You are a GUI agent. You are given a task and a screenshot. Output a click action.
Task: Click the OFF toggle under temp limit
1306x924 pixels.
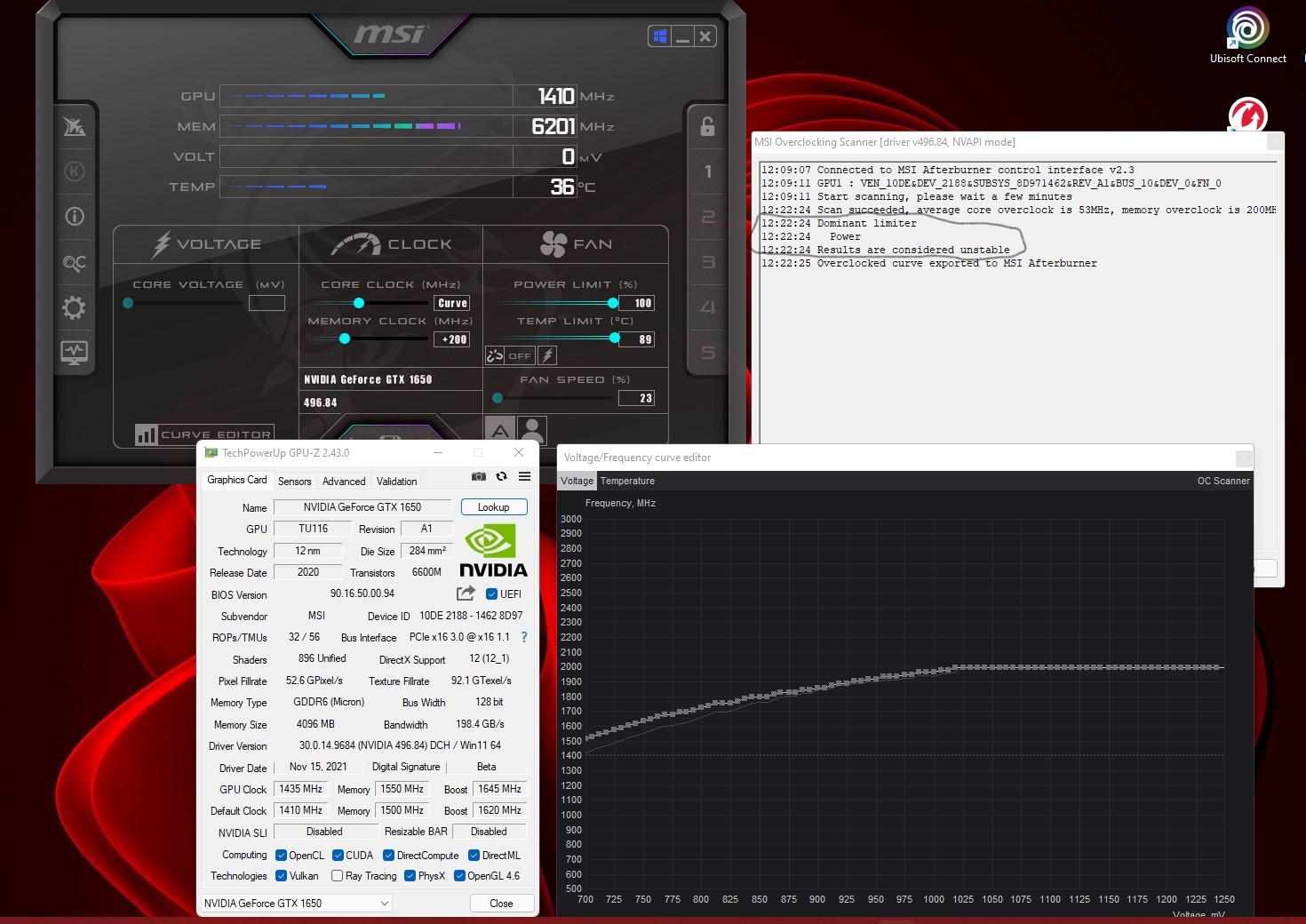(520, 355)
